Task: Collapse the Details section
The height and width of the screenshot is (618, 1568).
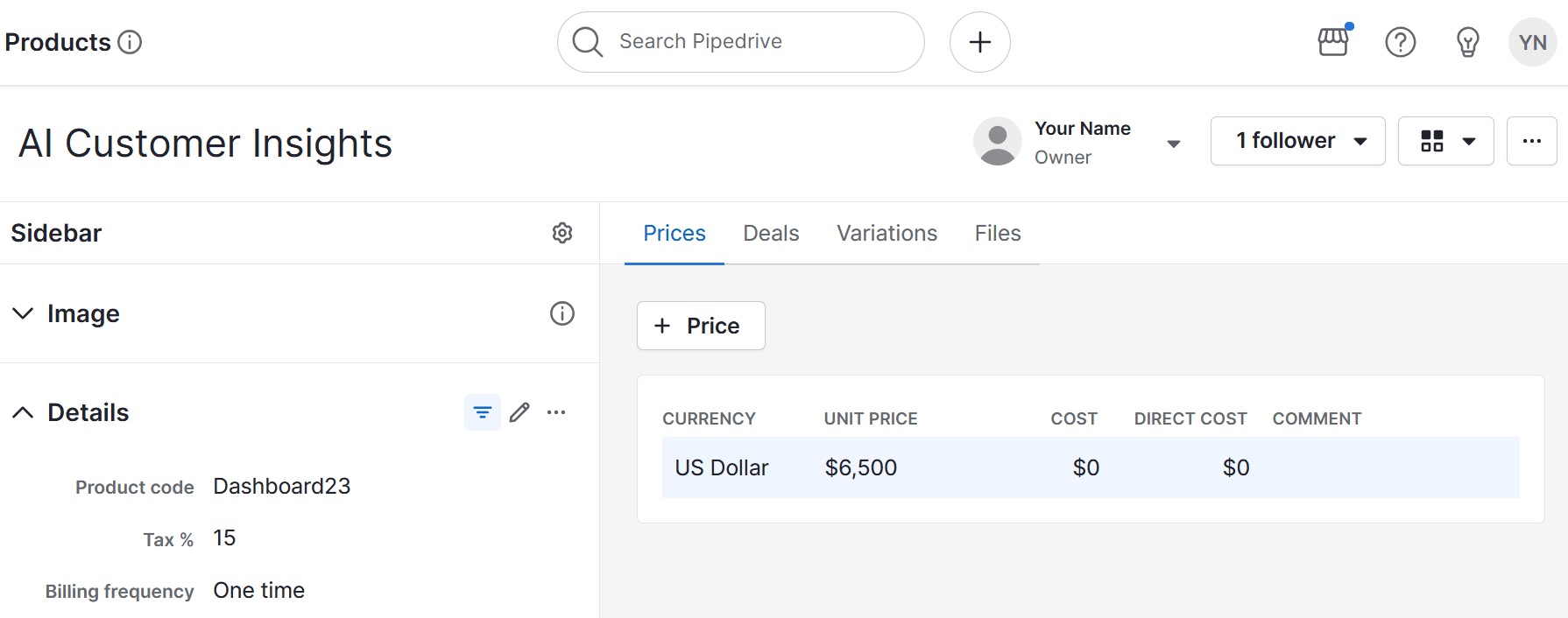Action: 23,412
